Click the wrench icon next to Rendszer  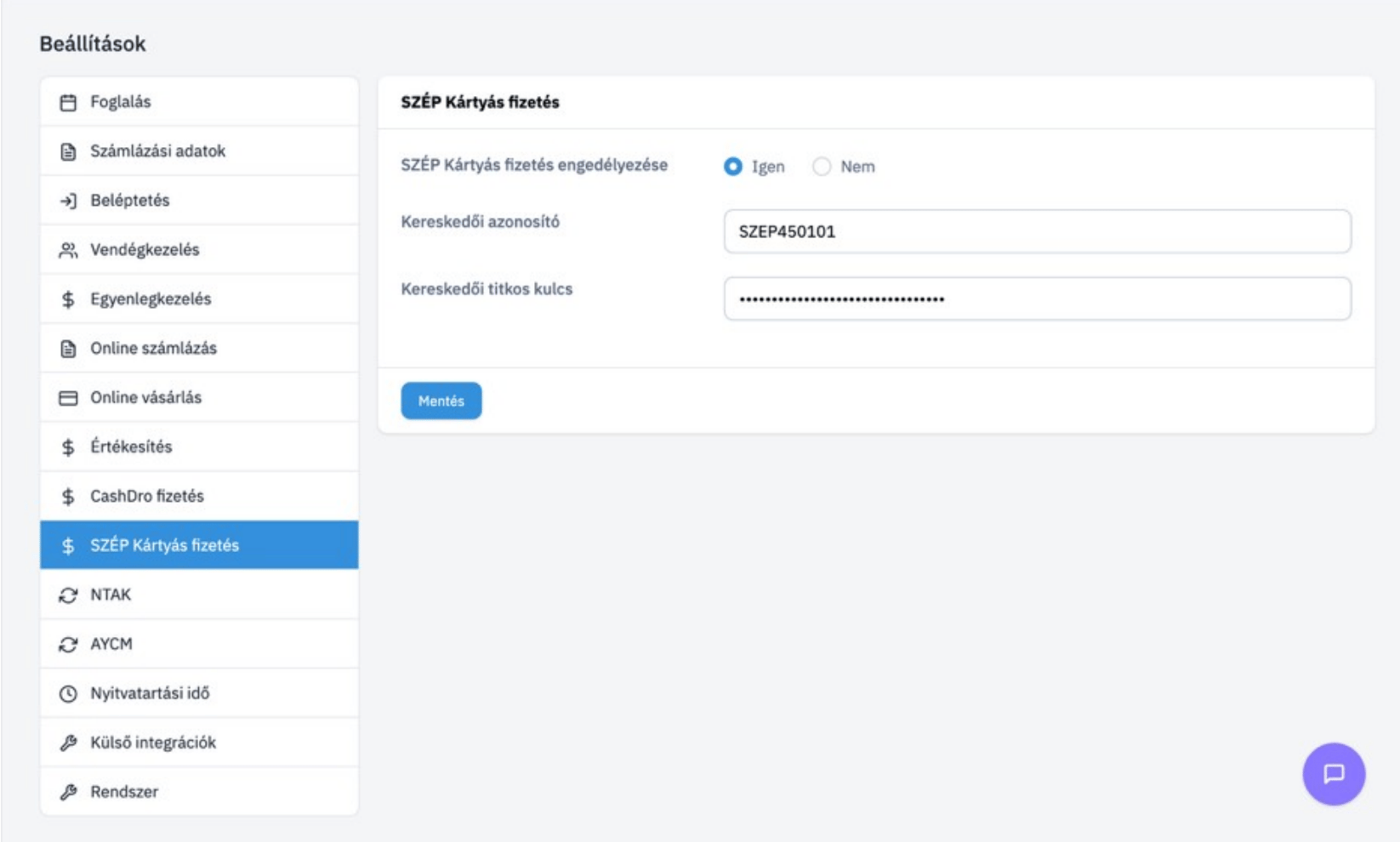point(68,793)
